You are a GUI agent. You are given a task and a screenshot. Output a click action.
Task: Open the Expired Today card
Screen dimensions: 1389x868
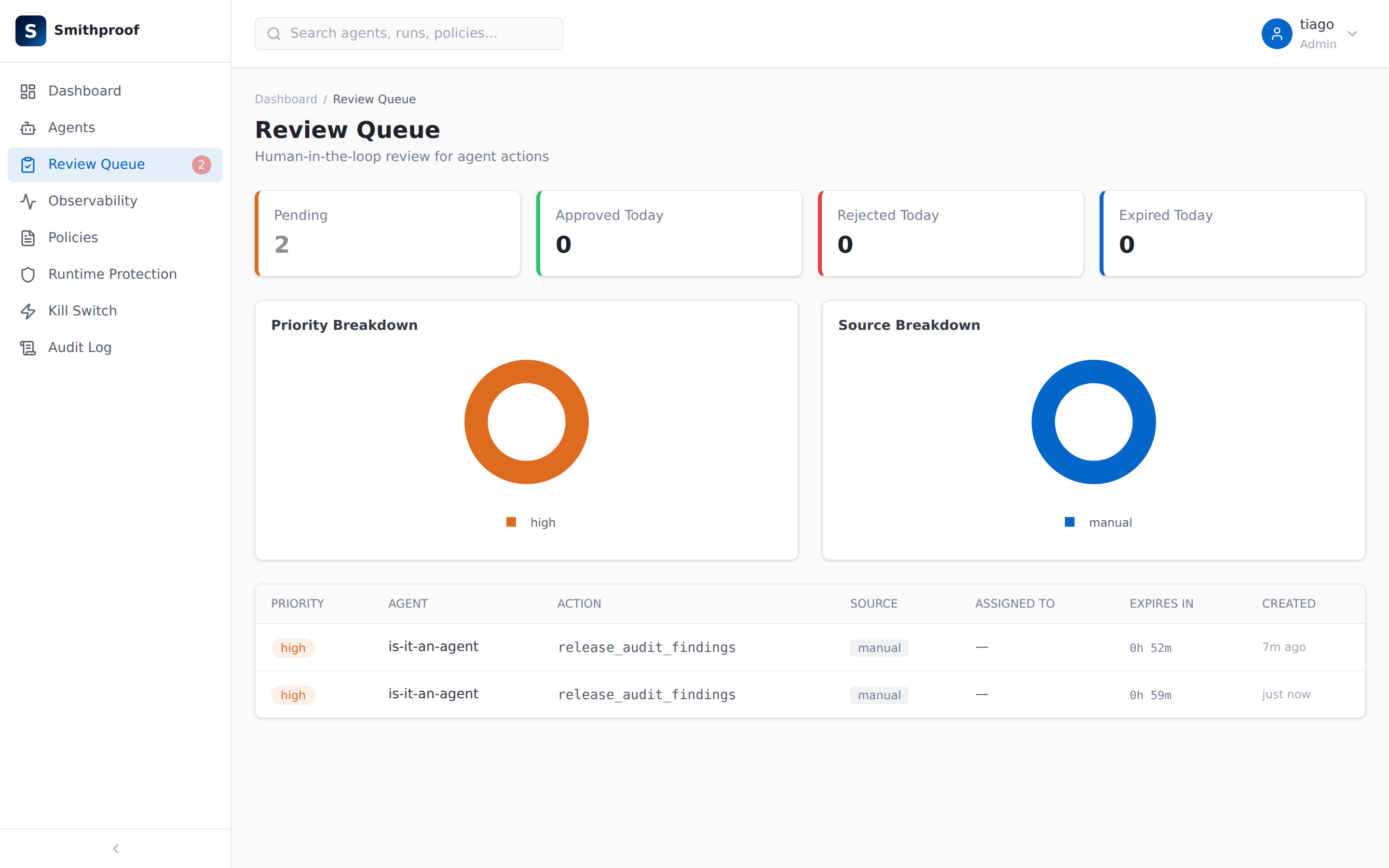tap(1232, 234)
